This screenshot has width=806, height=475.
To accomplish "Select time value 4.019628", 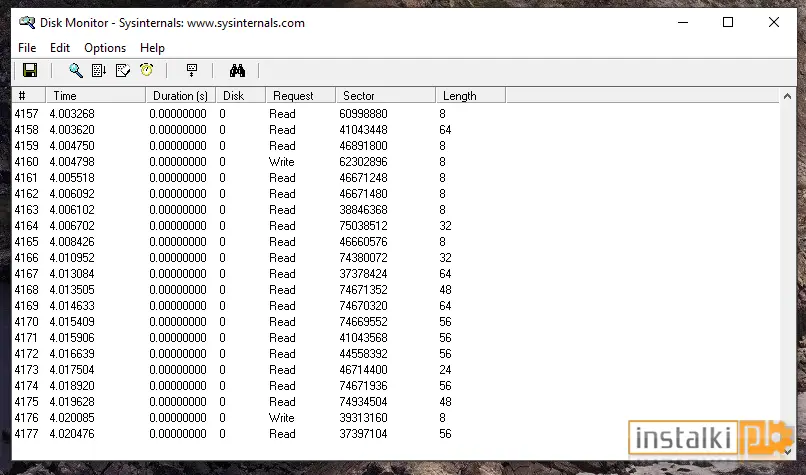I will coord(72,401).
